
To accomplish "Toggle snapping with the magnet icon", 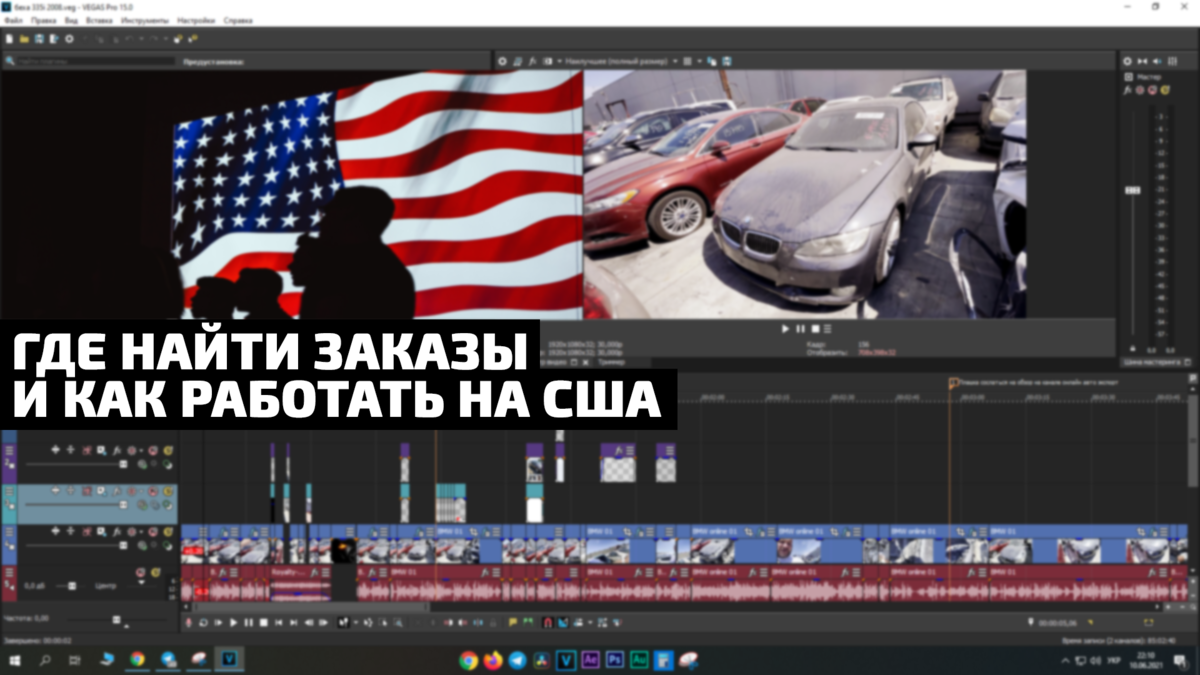I will click(x=547, y=622).
